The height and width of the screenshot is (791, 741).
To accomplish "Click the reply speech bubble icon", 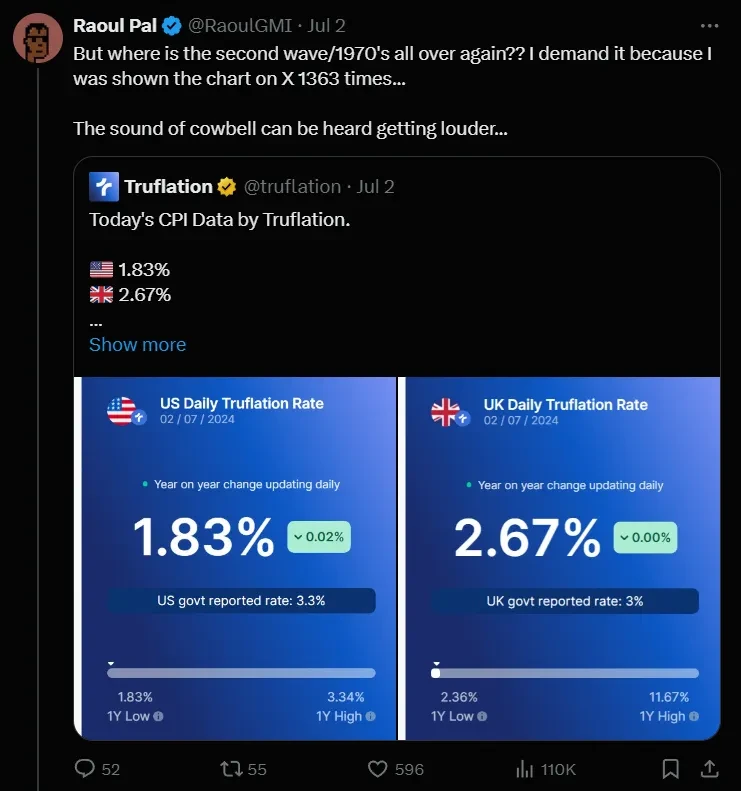I will pyautogui.click(x=87, y=769).
